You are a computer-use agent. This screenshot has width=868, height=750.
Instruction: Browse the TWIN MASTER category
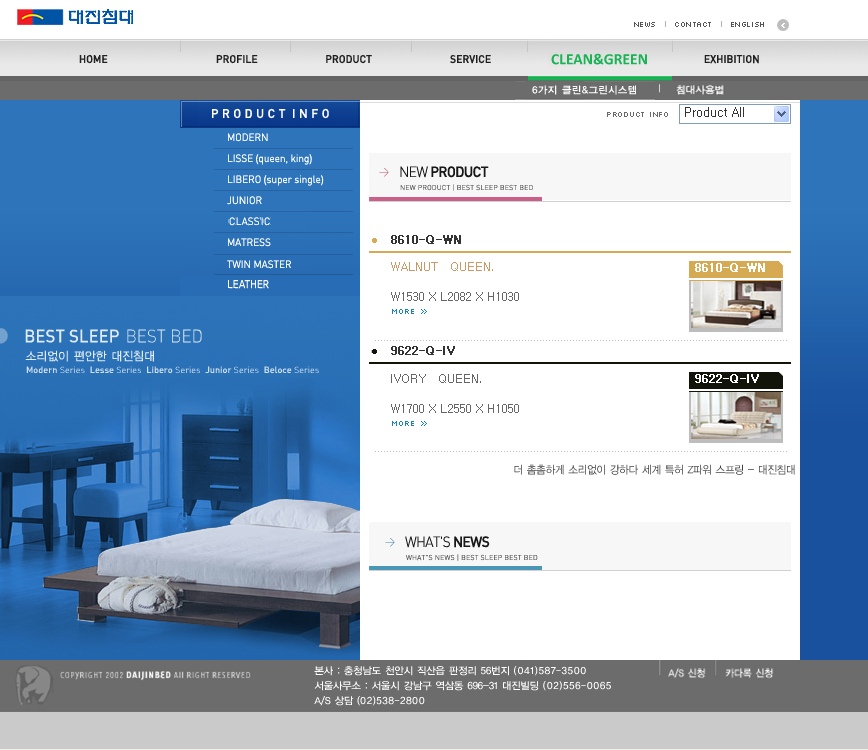(x=259, y=265)
